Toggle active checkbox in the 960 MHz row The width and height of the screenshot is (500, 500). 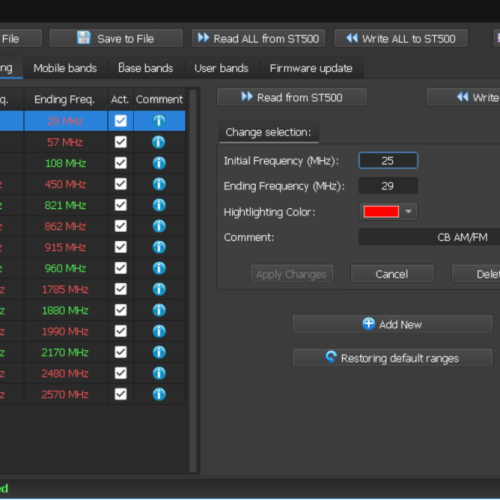click(x=121, y=268)
